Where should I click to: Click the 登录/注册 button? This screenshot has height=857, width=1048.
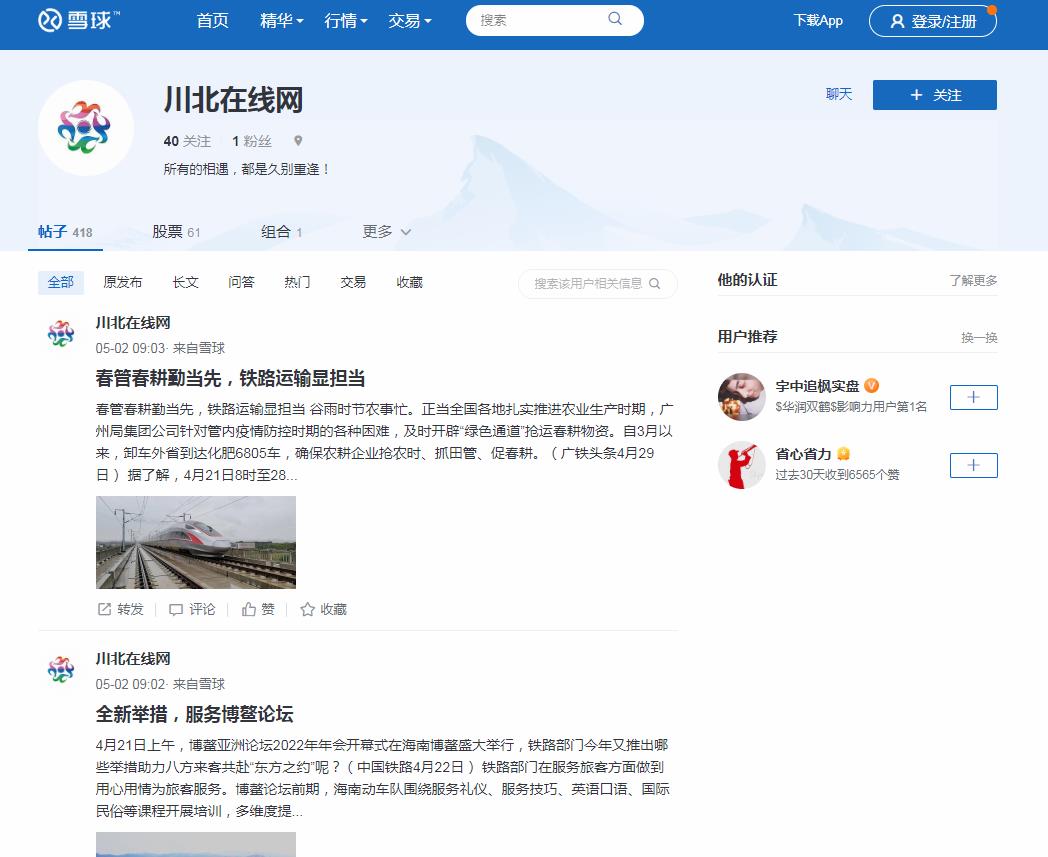tap(933, 21)
